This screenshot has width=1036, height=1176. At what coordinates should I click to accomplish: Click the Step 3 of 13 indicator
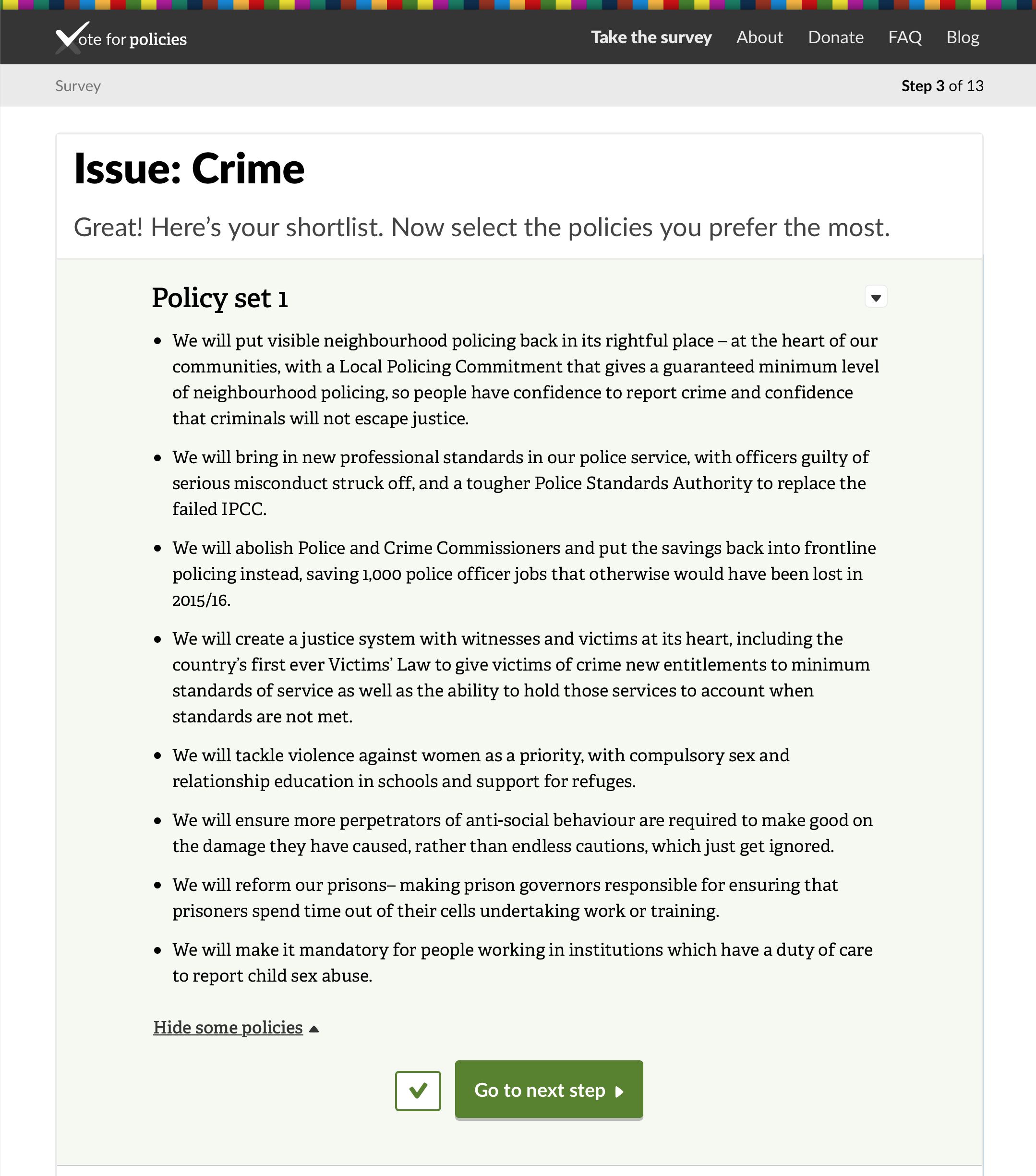point(941,86)
